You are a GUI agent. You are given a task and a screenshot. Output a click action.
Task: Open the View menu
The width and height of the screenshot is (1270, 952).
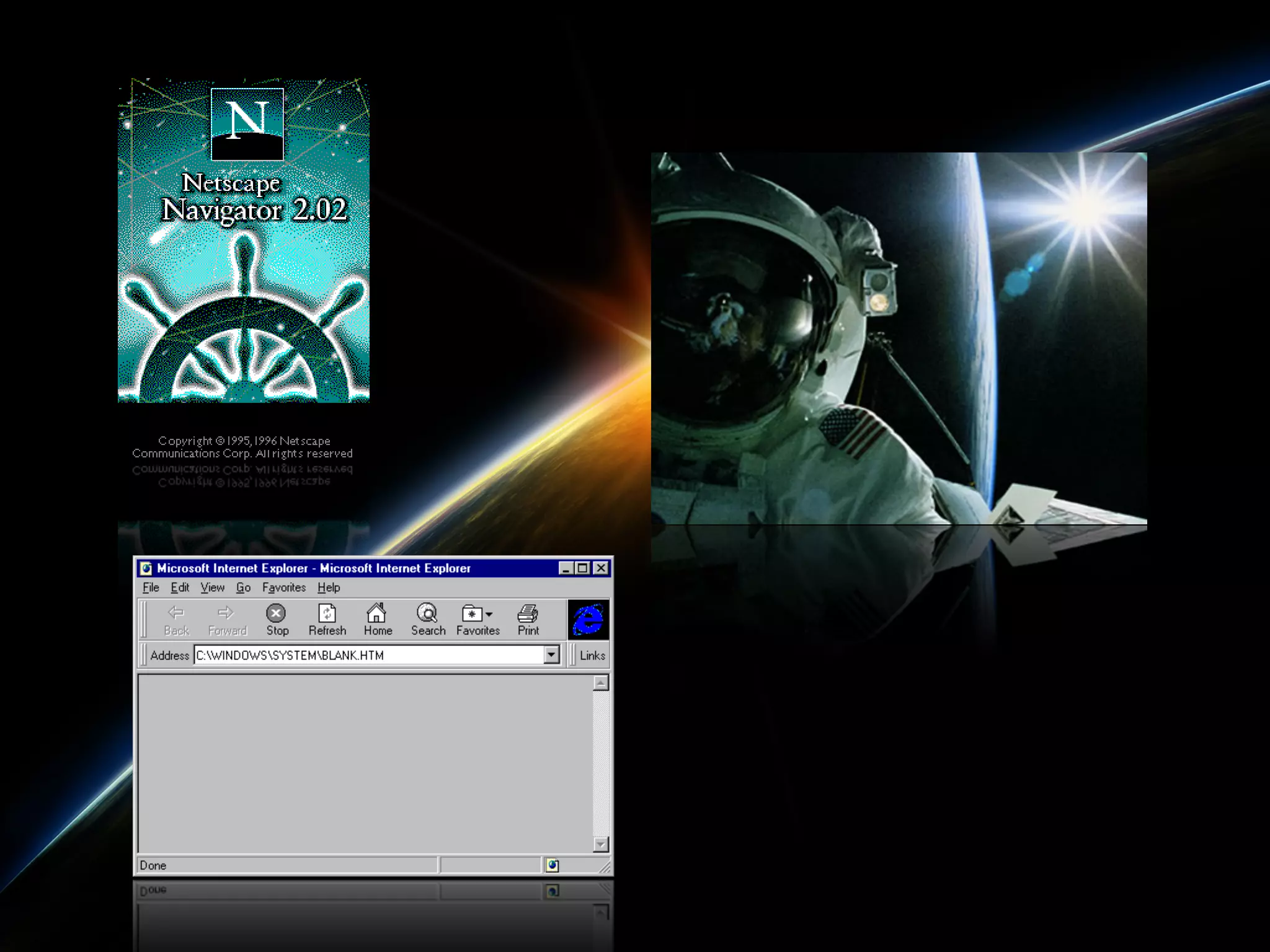point(212,587)
